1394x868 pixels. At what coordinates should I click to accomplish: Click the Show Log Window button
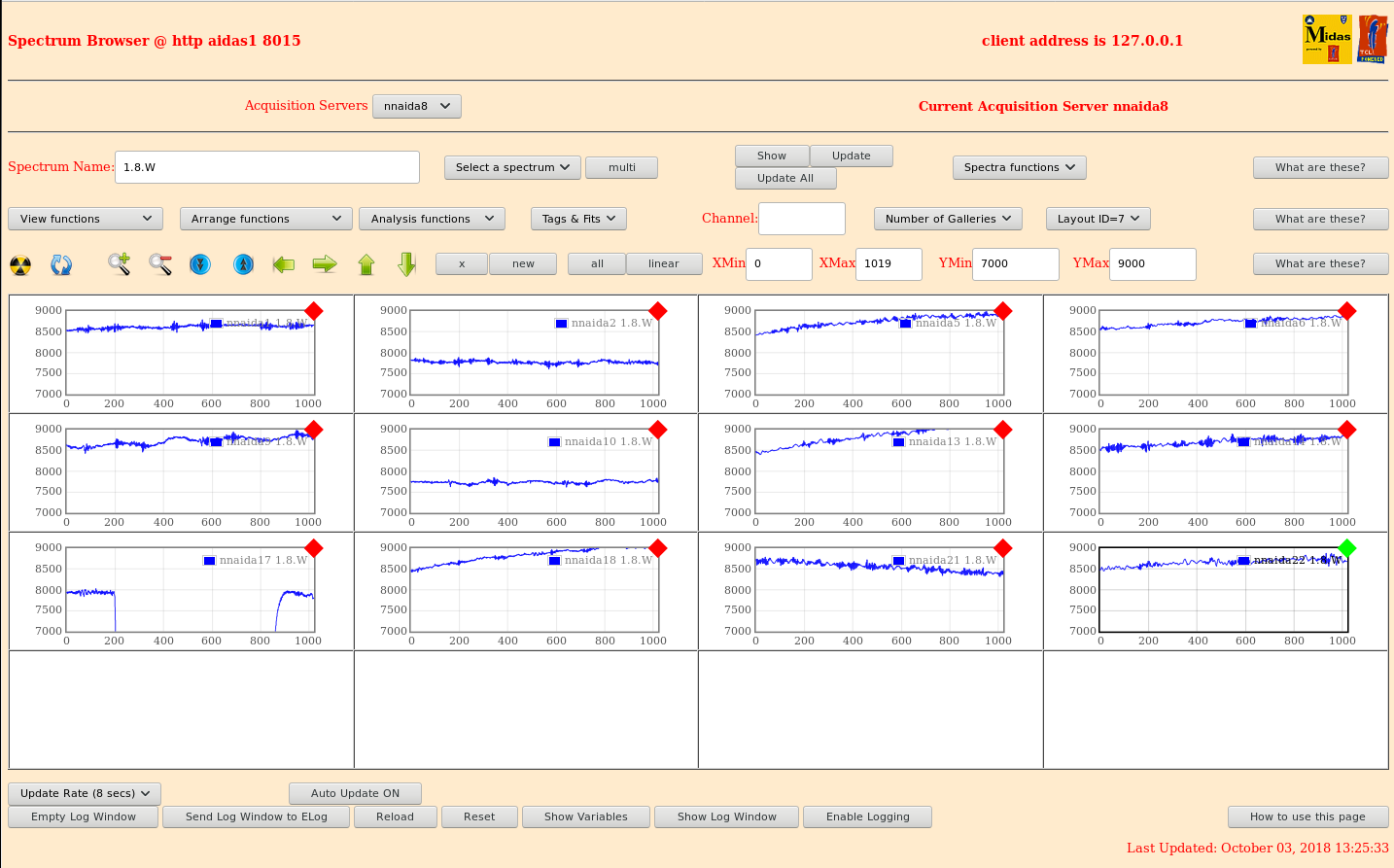tap(727, 816)
